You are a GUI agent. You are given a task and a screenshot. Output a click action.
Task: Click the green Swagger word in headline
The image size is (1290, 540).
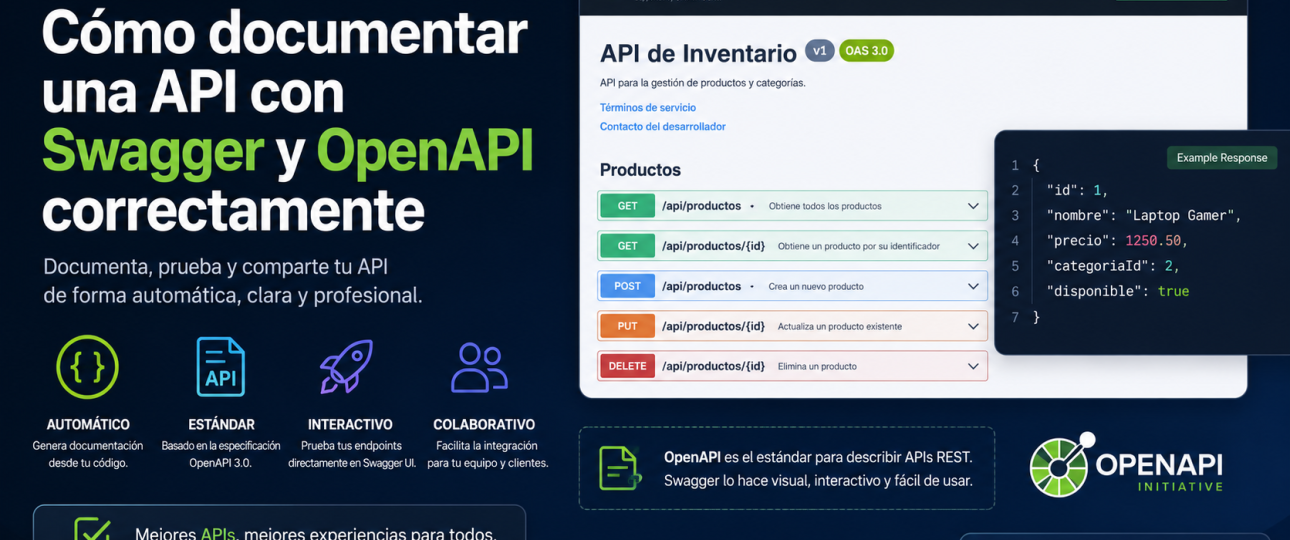[x=153, y=150]
